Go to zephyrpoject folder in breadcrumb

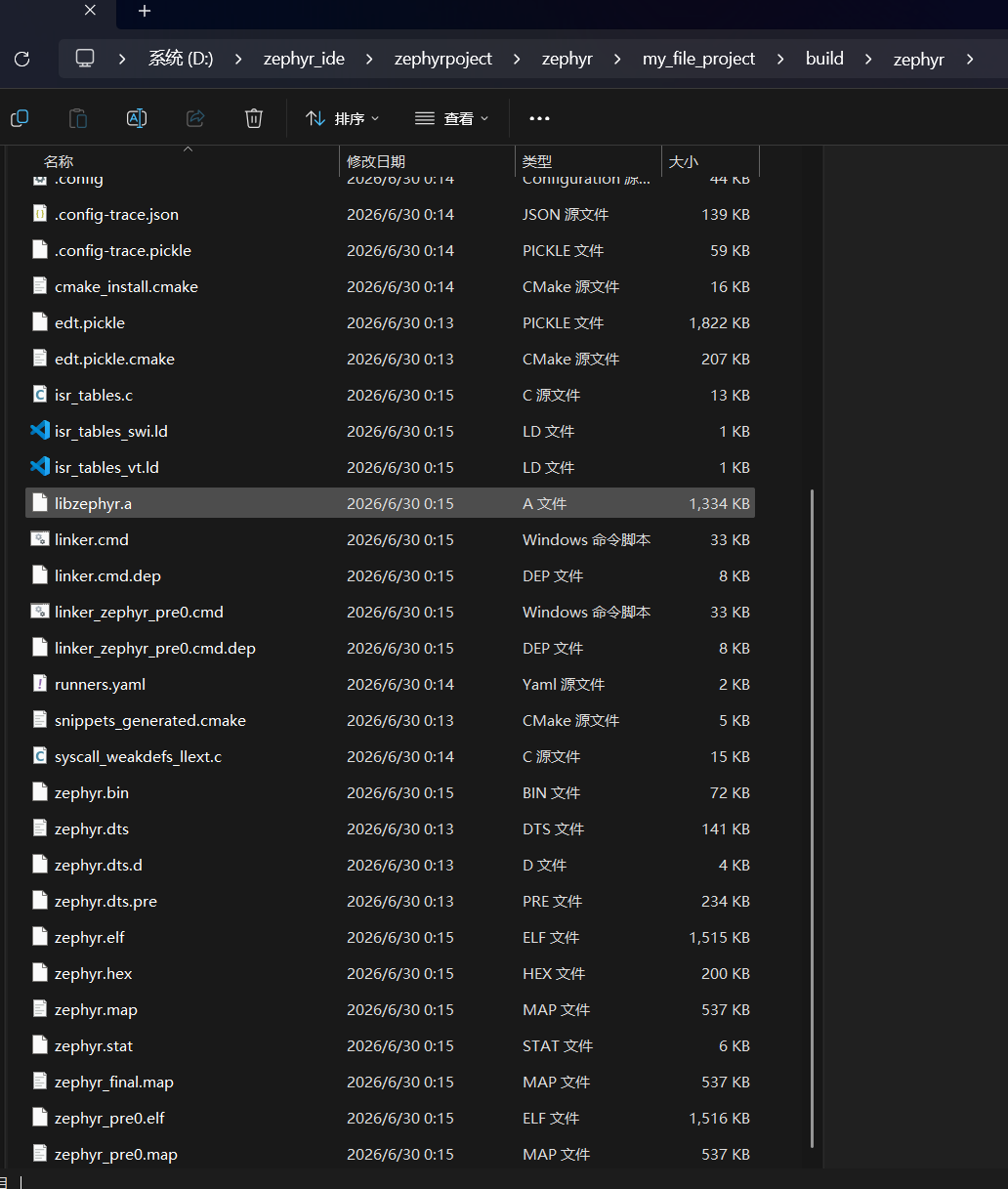[443, 59]
